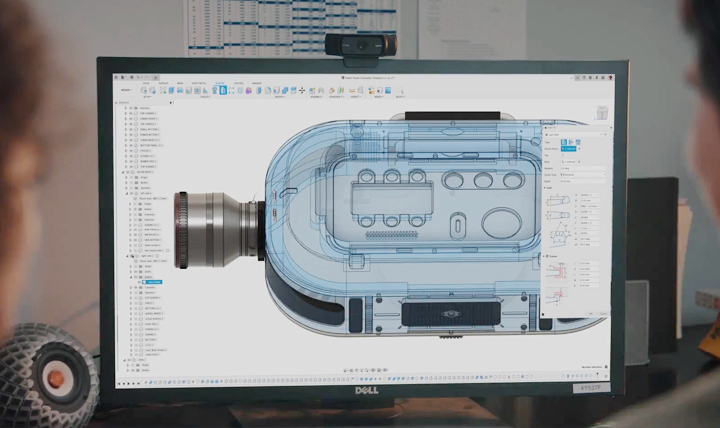
Task: Click the ViewCube in the canvas corner
Action: [601, 113]
